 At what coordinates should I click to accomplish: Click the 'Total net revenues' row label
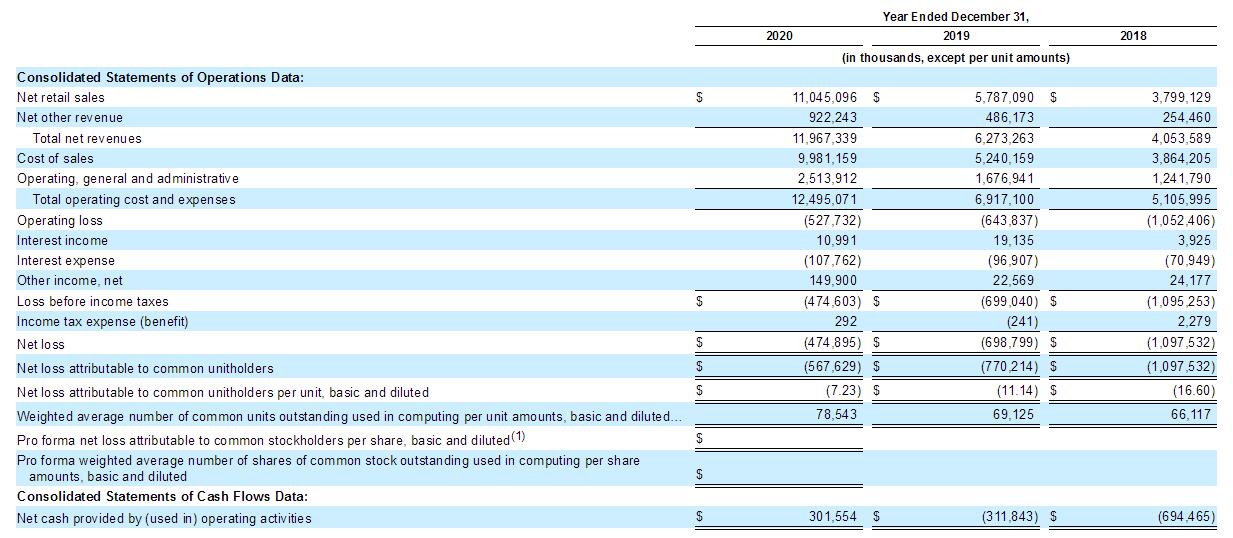pyautogui.click(x=87, y=139)
